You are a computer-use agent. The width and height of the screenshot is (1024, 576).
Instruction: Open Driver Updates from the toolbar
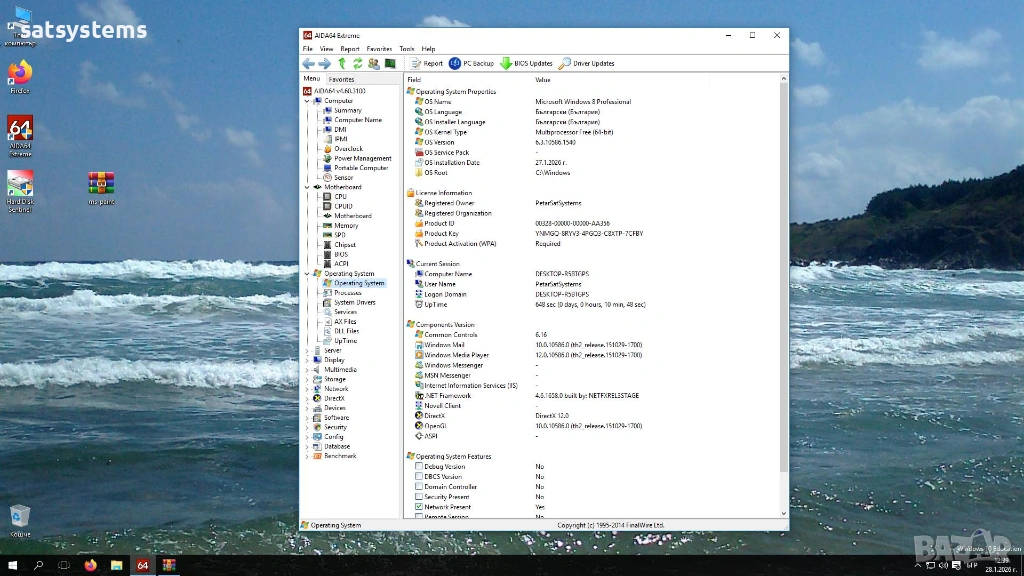click(x=587, y=63)
